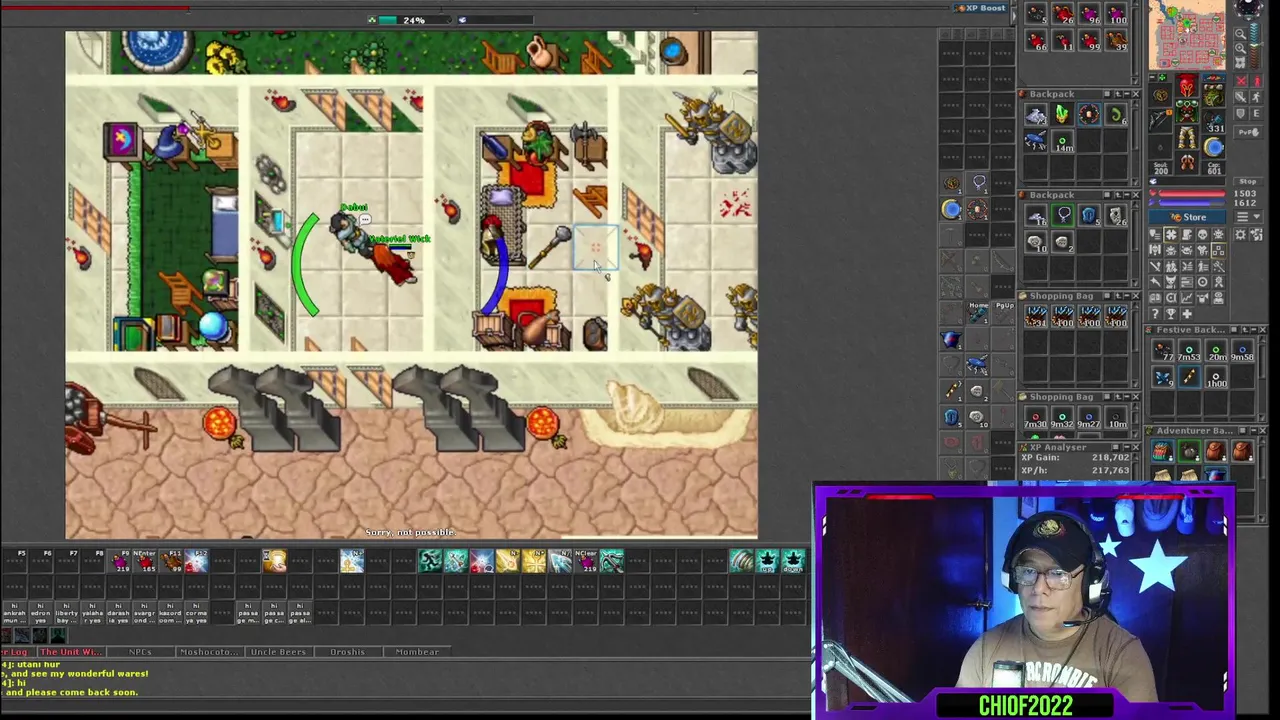The width and height of the screenshot is (1280, 720).
Task: Open the trophy icon in side panel
Action: pos(1171,314)
